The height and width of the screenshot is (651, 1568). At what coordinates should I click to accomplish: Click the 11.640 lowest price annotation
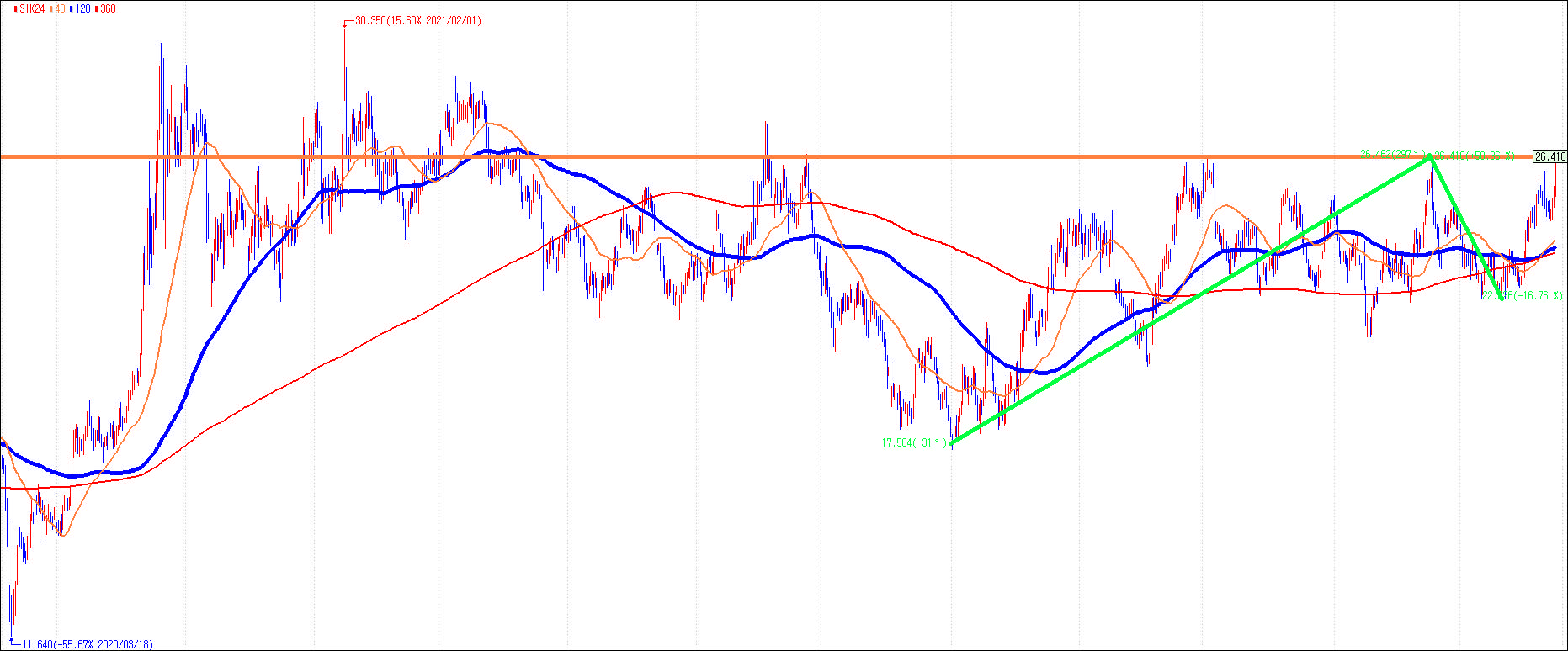87,644
